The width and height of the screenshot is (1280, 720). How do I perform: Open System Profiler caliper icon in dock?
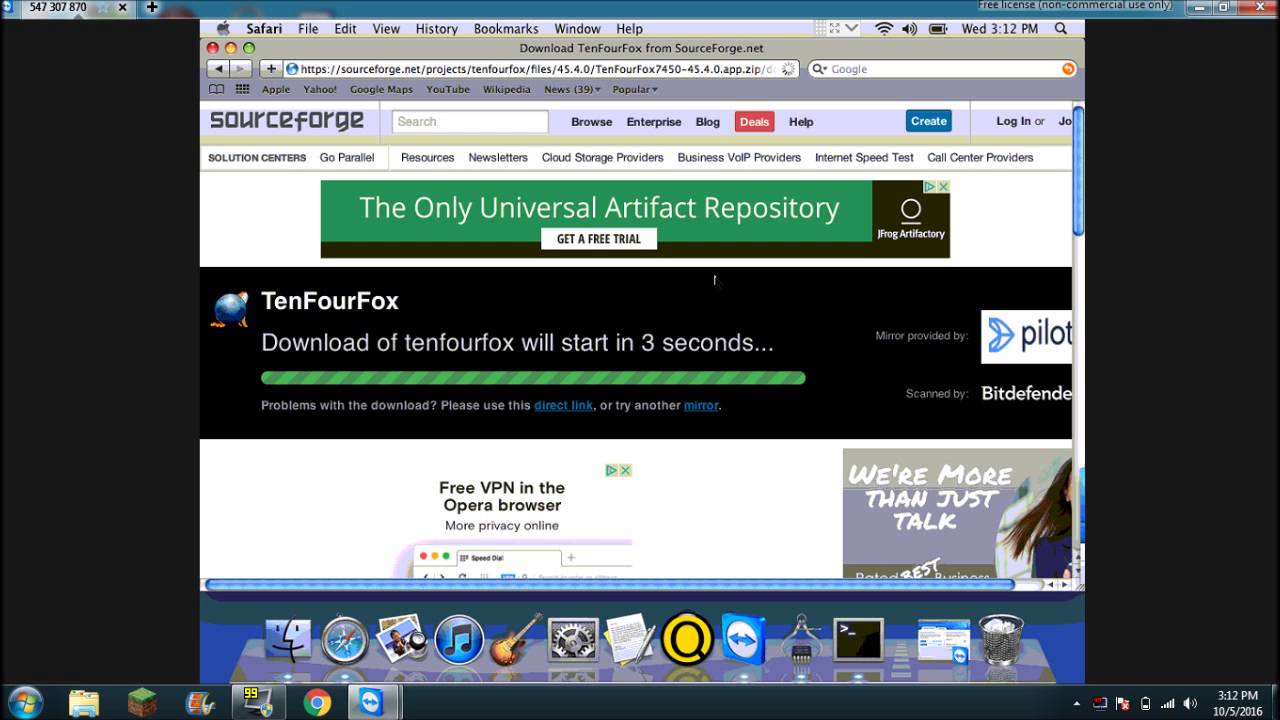[x=801, y=640]
